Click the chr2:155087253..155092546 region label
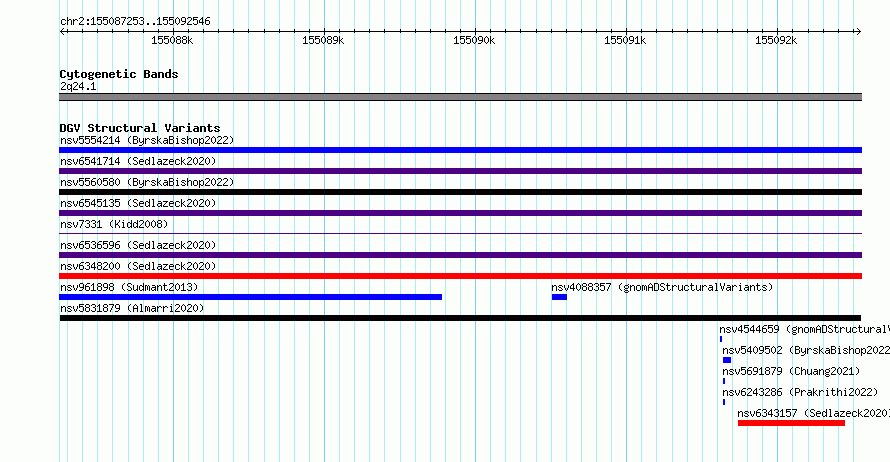 coord(135,22)
